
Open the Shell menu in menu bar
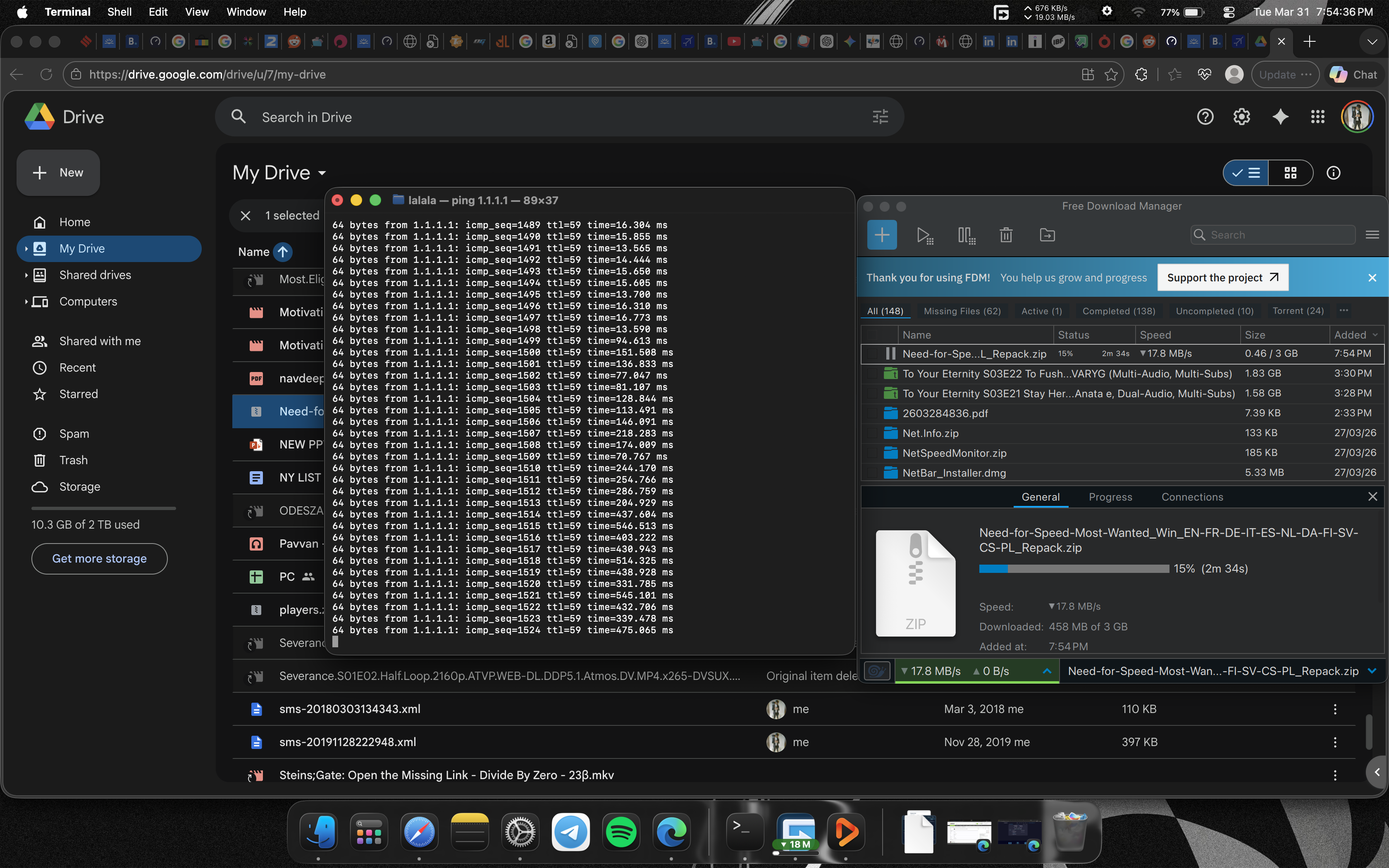tap(119, 12)
